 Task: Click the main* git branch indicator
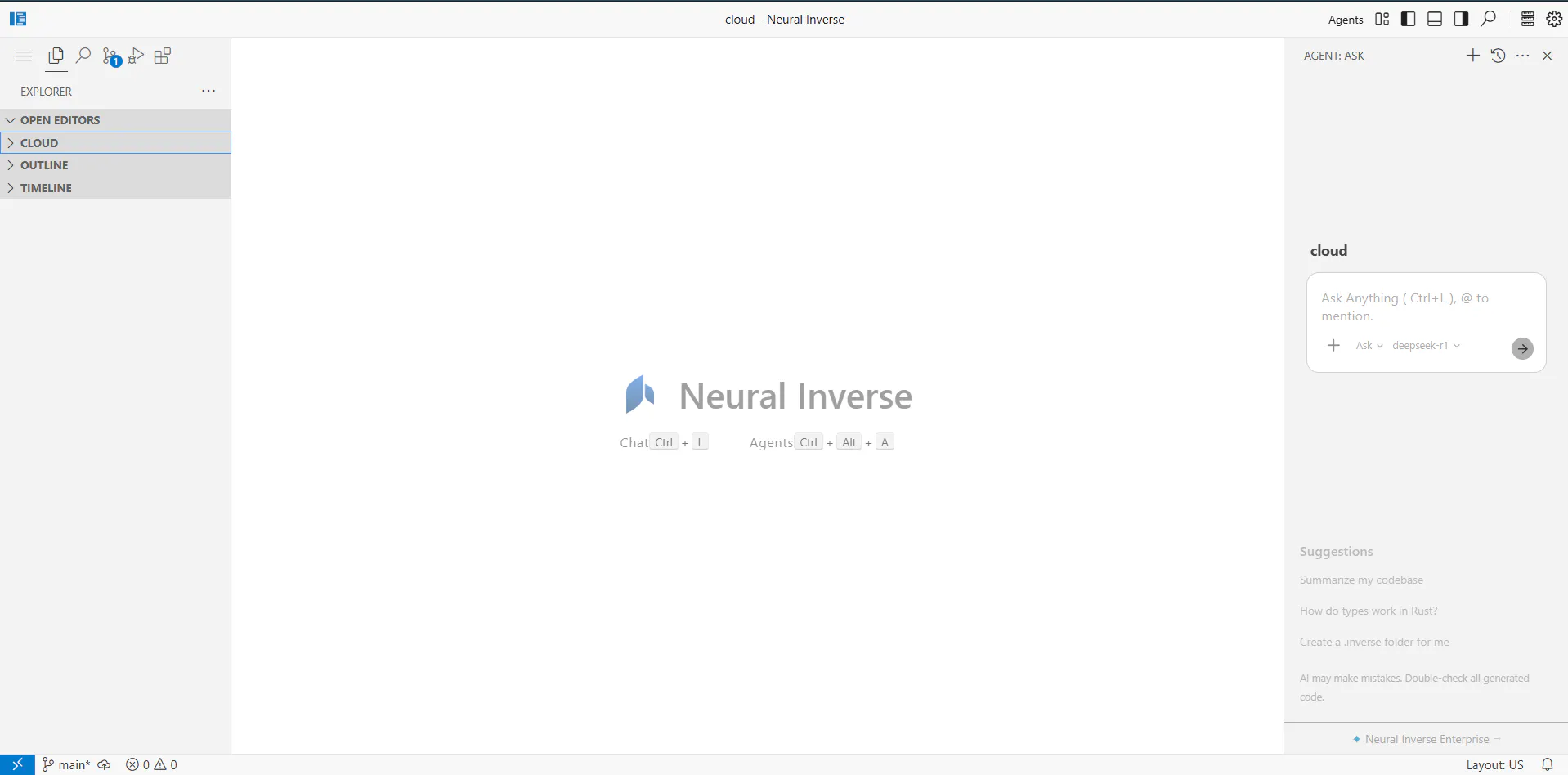(66, 764)
